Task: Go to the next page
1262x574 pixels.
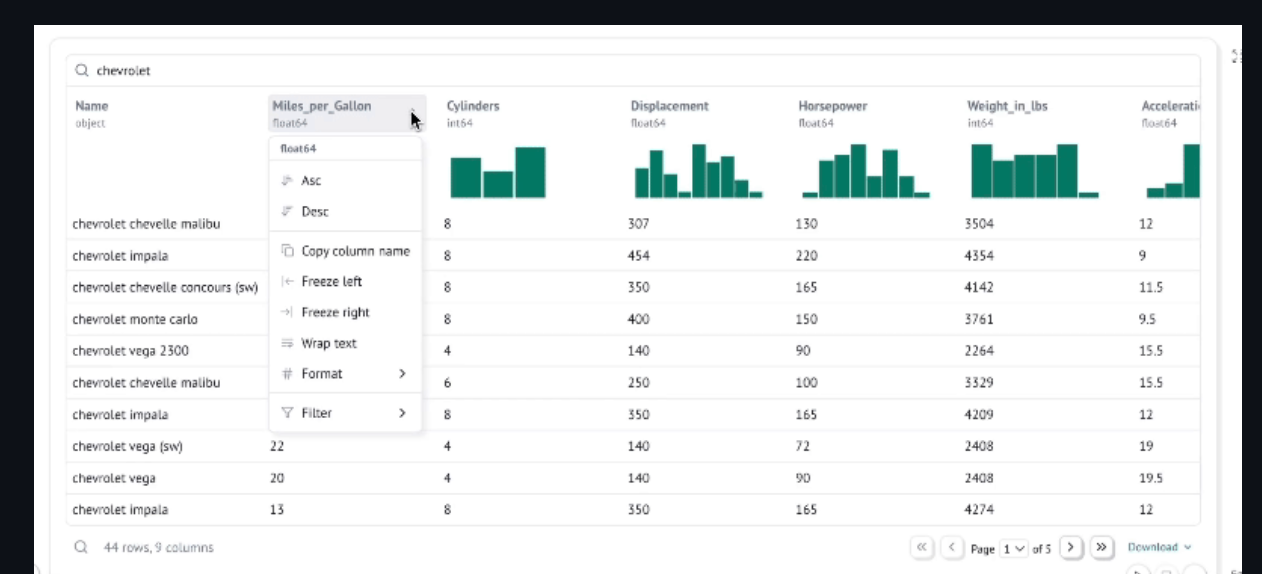Action: (x=1071, y=547)
